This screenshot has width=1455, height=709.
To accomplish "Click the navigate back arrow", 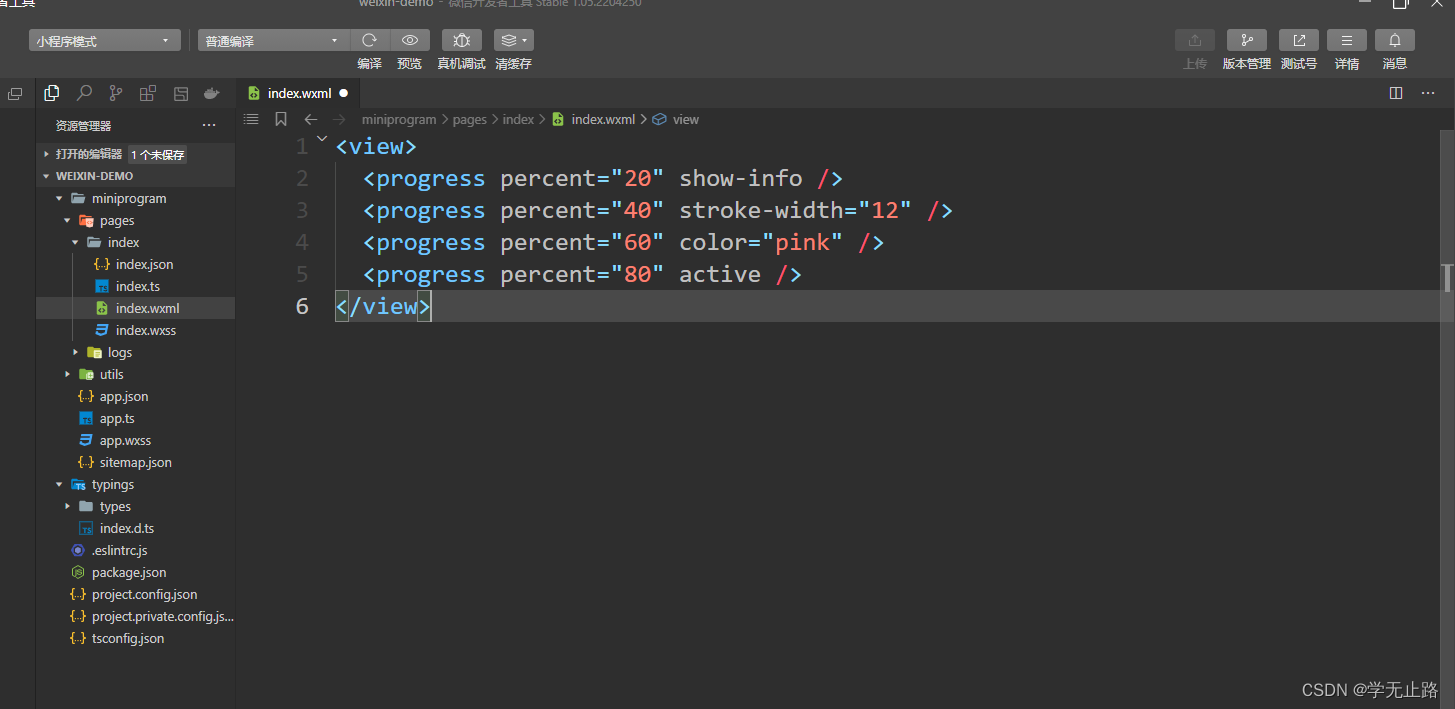I will pos(311,119).
